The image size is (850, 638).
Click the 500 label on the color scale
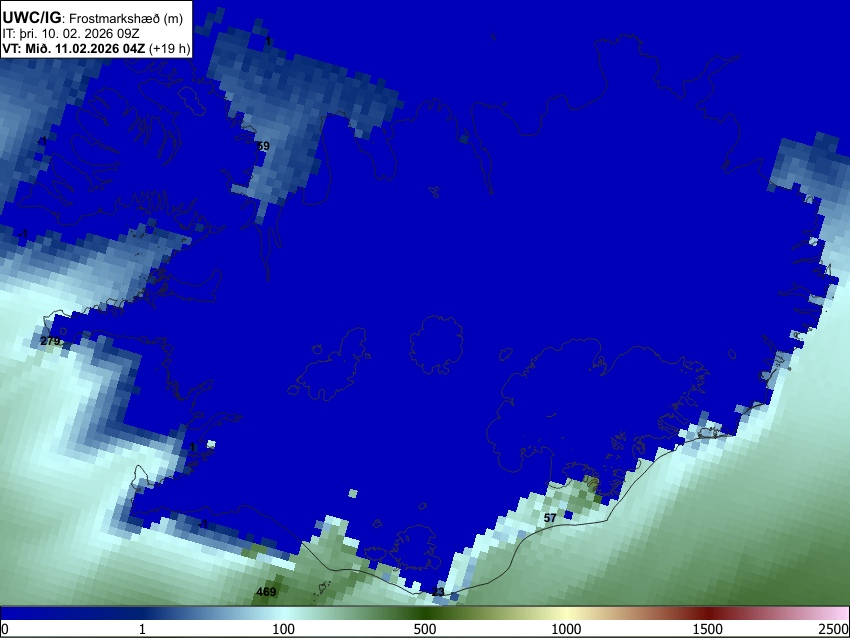pos(424,629)
